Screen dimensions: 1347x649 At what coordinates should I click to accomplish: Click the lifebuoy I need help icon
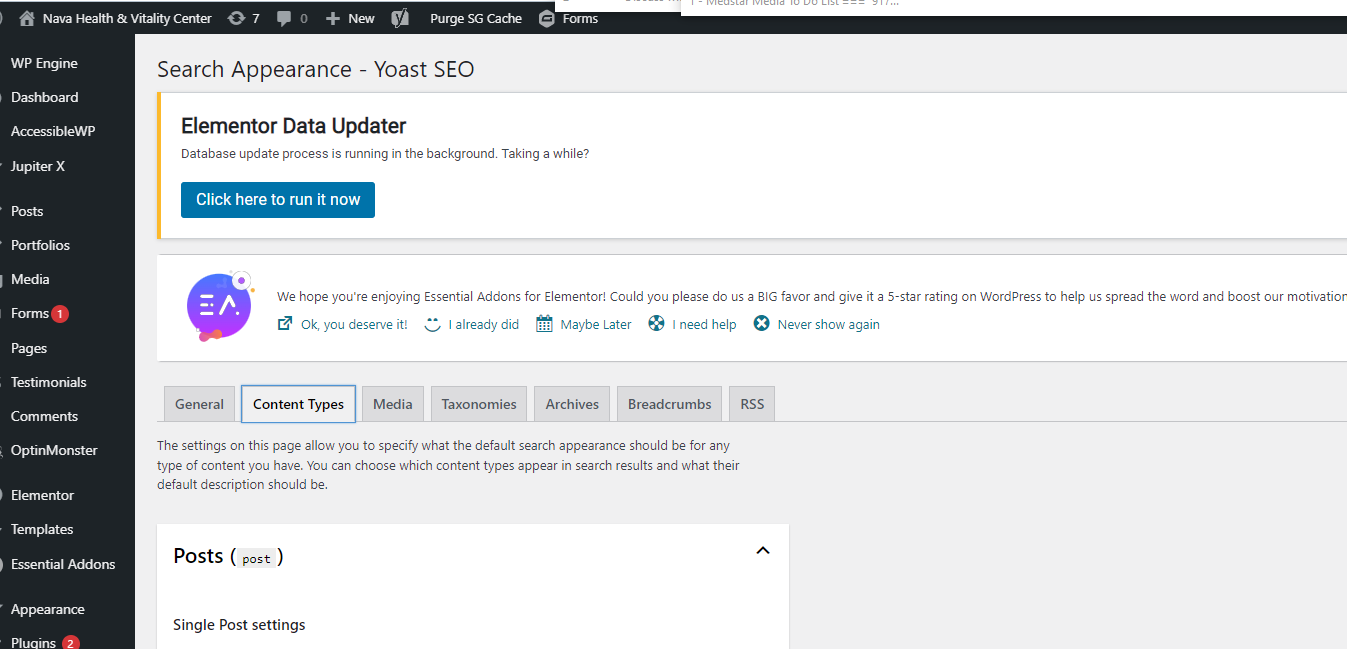click(x=656, y=323)
